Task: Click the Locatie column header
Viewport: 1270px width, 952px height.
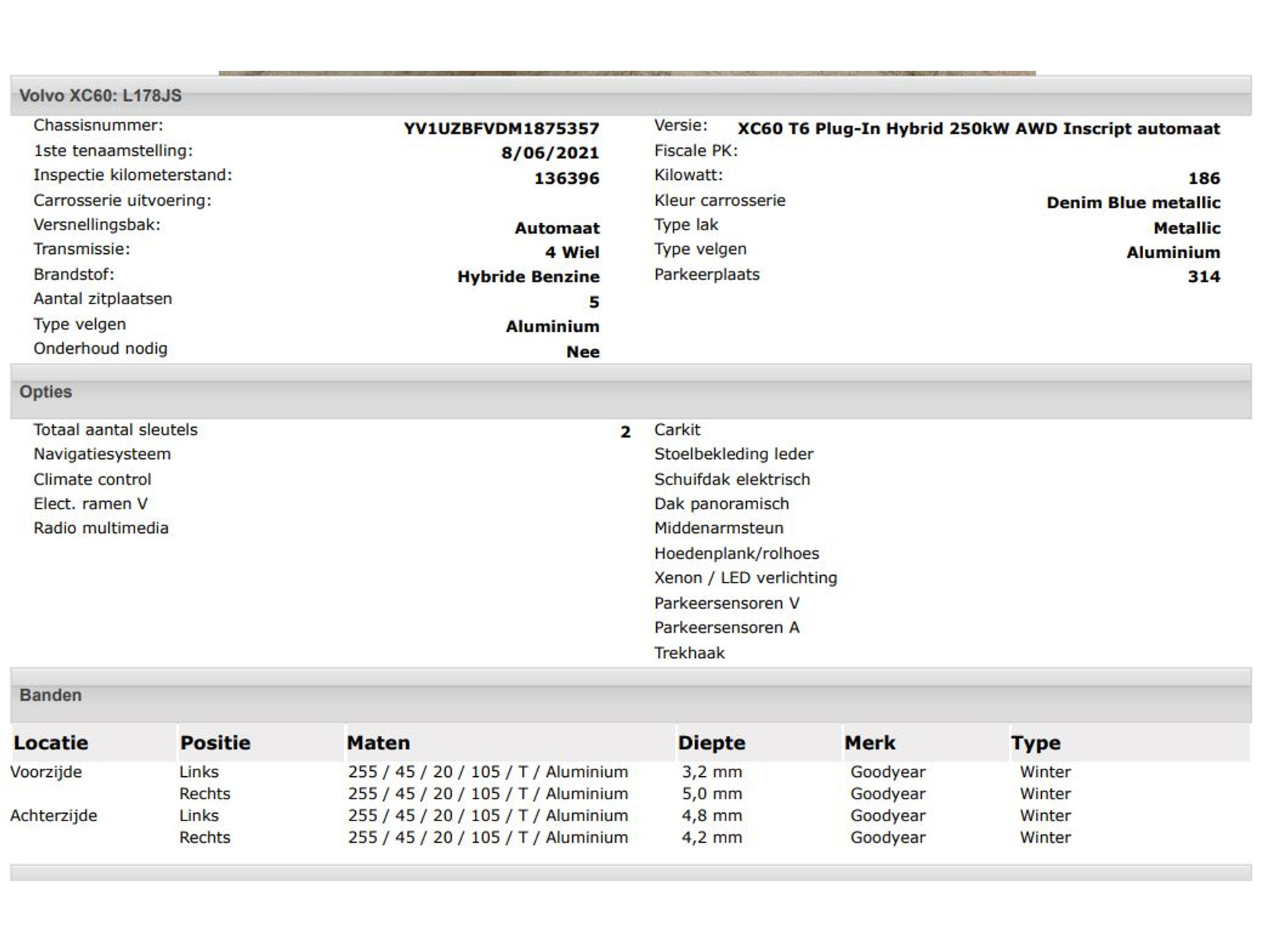Action: point(51,743)
